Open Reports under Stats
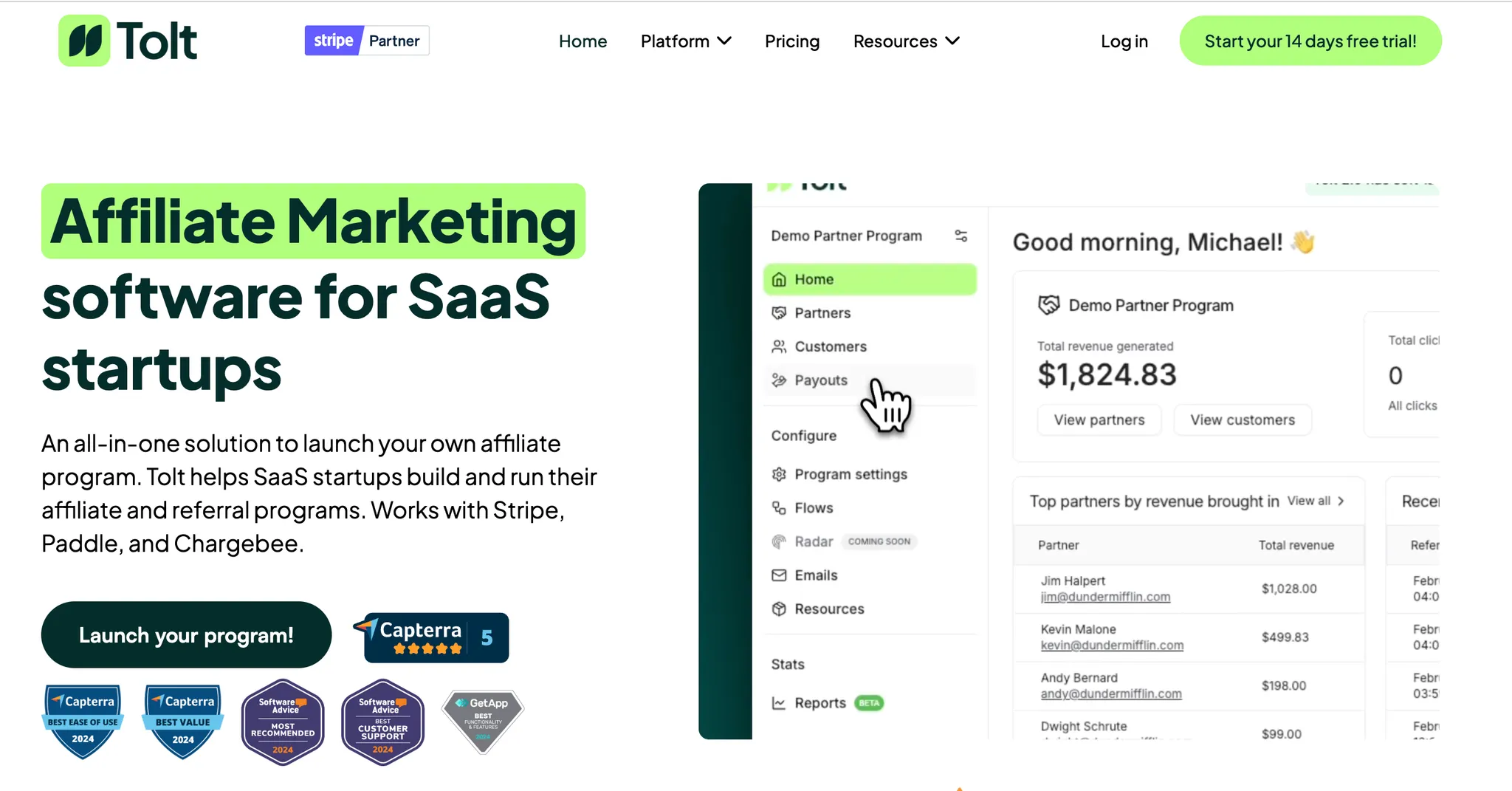Viewport: 1512px width, 791px height. (870, 703)
